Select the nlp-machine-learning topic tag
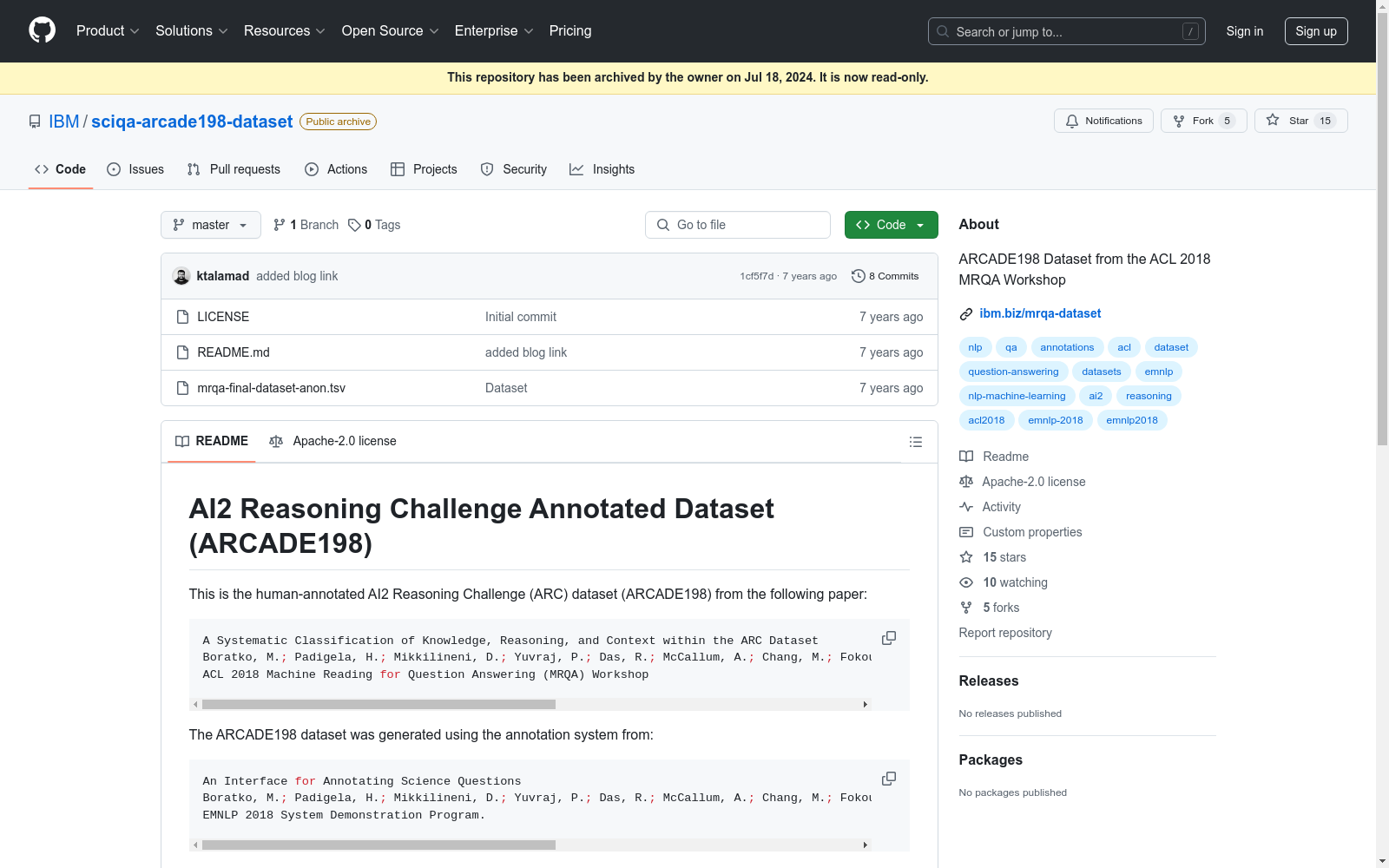 1017,396
